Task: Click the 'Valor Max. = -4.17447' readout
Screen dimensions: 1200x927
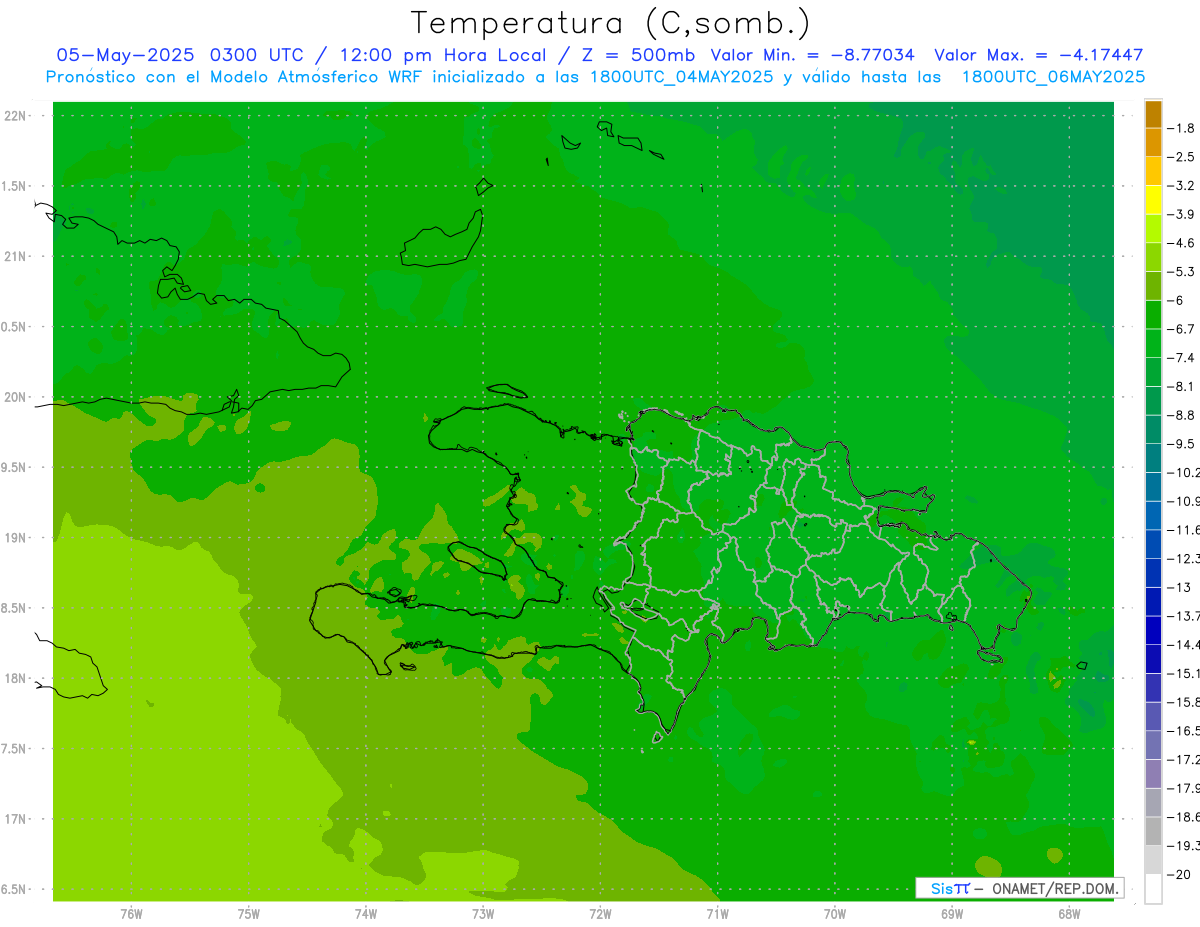Action: tap(1039, 55)
